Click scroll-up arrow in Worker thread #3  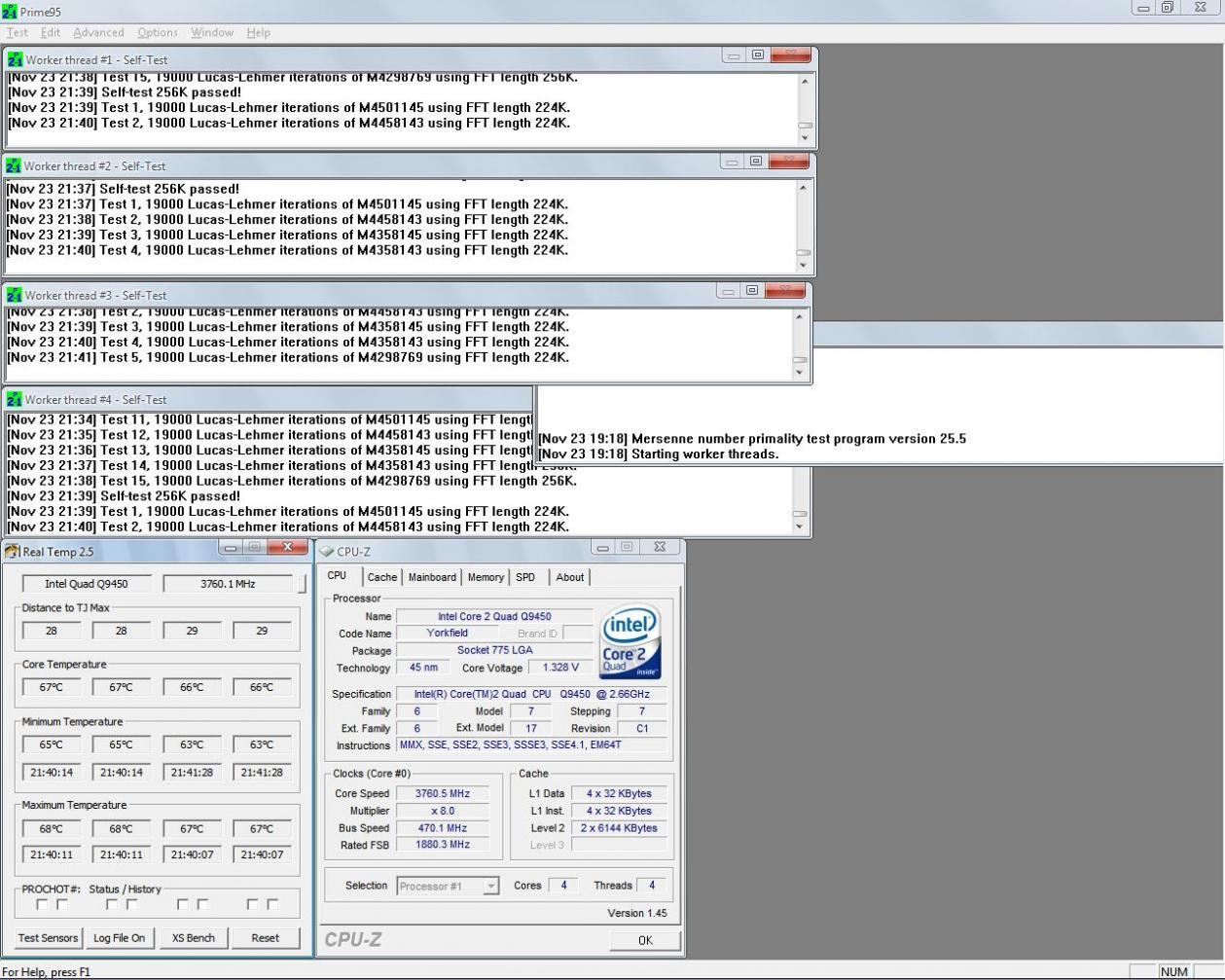point(800,316)
